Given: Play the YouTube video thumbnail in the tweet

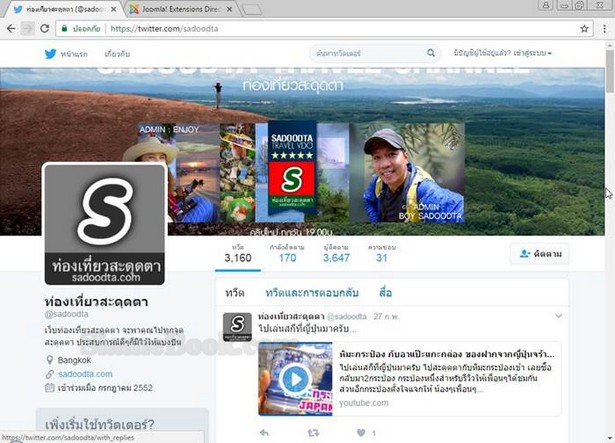Looking at the screenshot, I should tap(295, 379).
